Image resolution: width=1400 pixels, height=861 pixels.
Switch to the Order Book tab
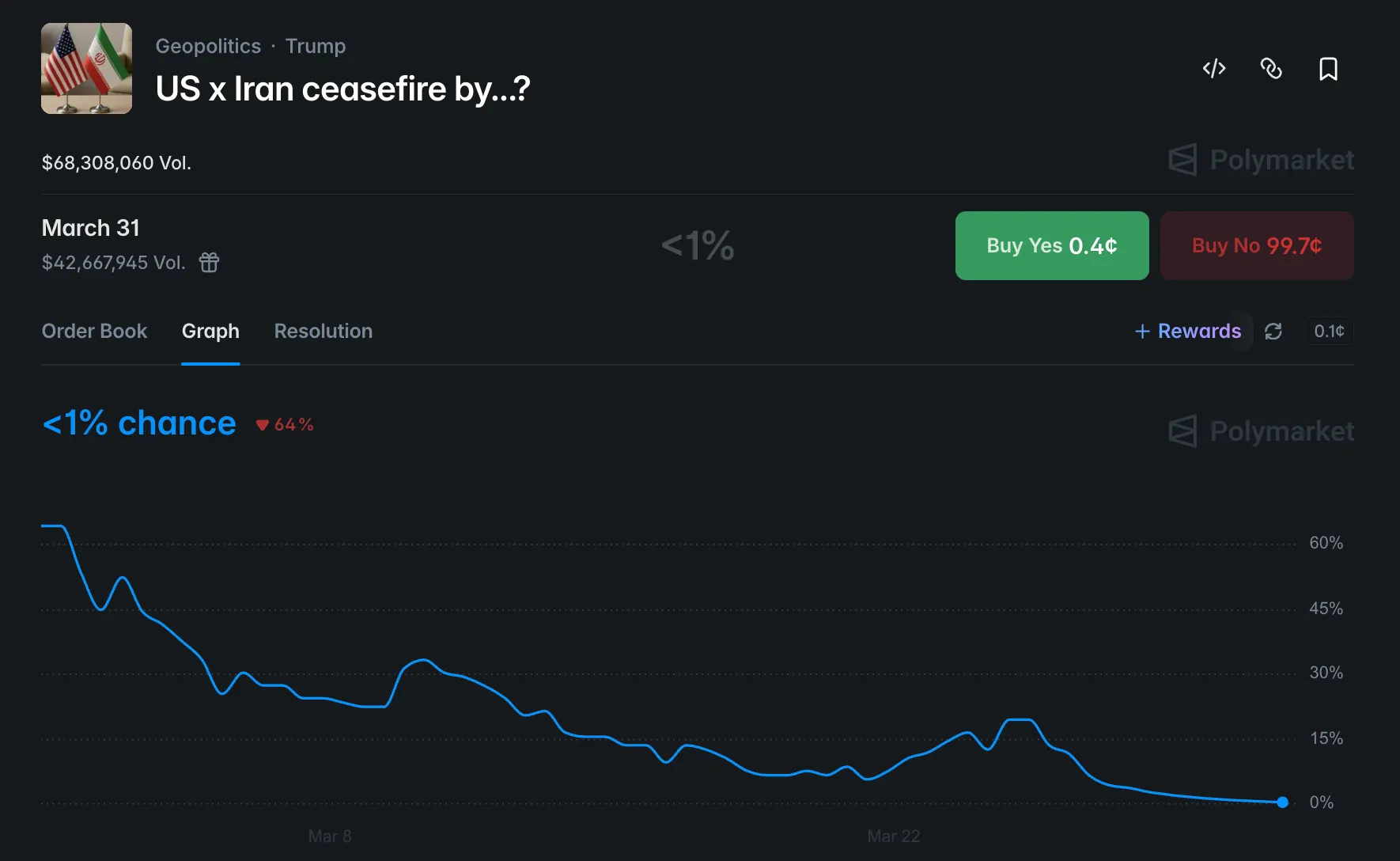click(x=94, y=332)
